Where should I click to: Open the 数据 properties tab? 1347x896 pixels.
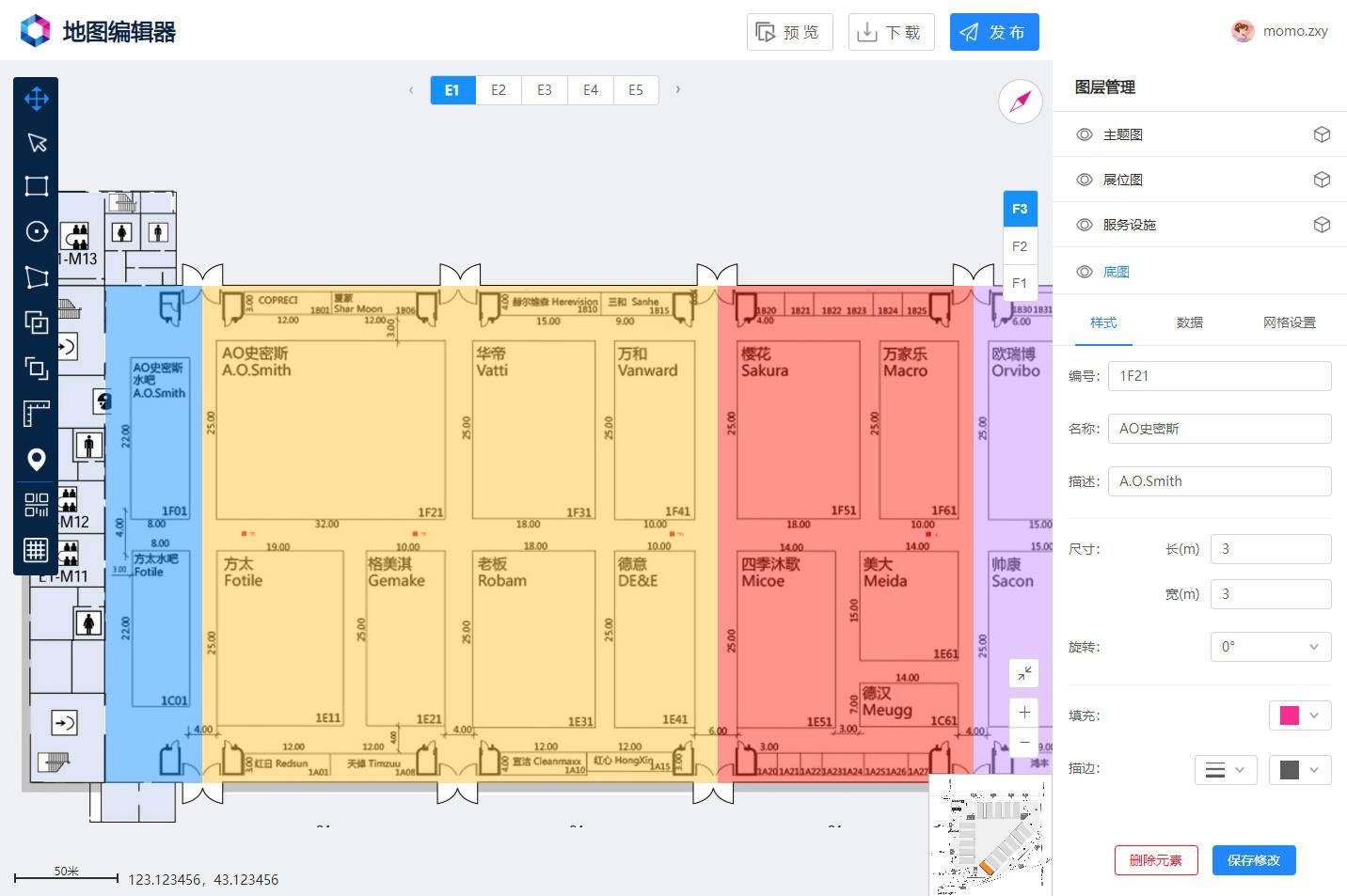(x=1190, y=322)
